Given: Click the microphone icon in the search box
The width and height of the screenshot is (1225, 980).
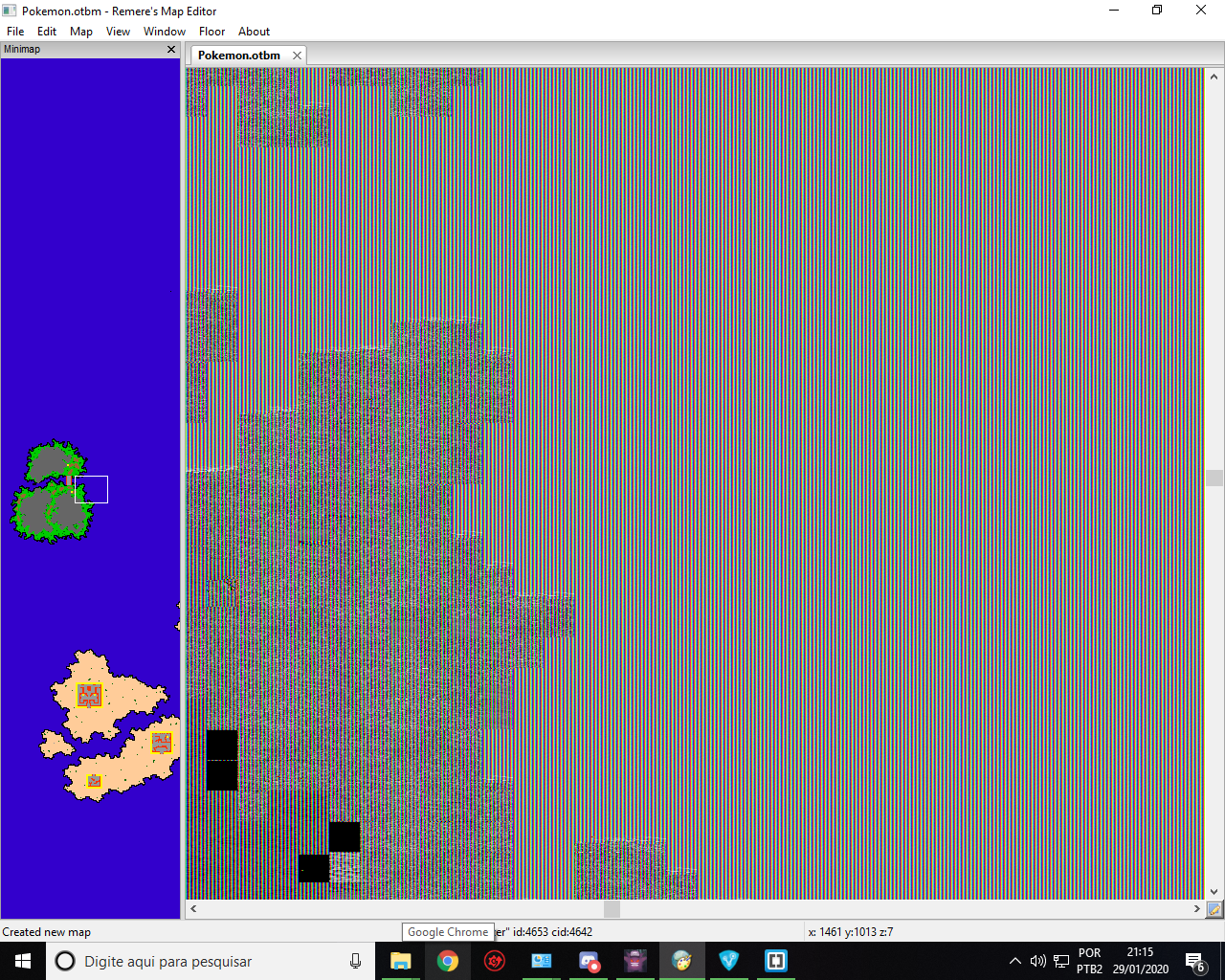Looking at the screenshot, I should click(x=355, y=961).
